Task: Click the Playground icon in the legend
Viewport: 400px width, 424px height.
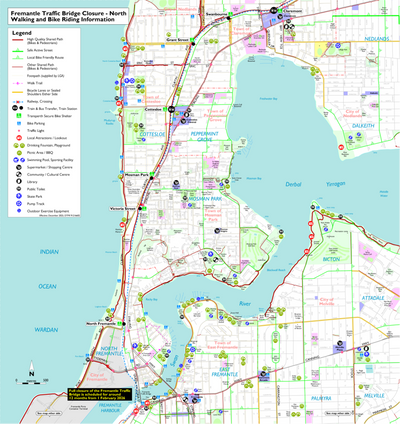Action: (22, 145)
